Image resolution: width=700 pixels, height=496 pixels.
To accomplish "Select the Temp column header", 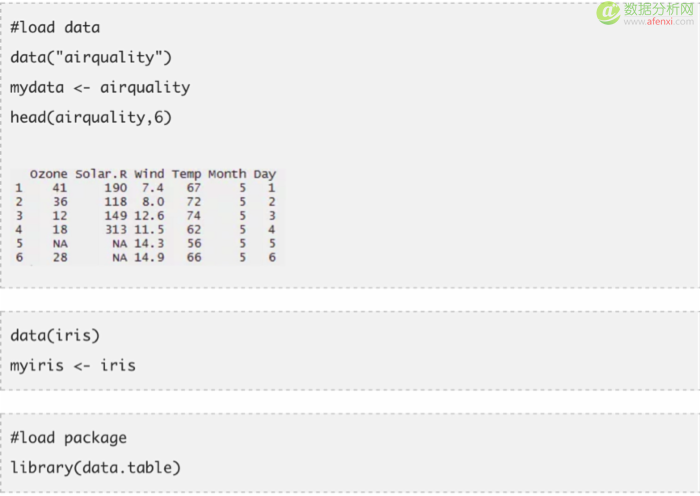I will click(187, 174).
